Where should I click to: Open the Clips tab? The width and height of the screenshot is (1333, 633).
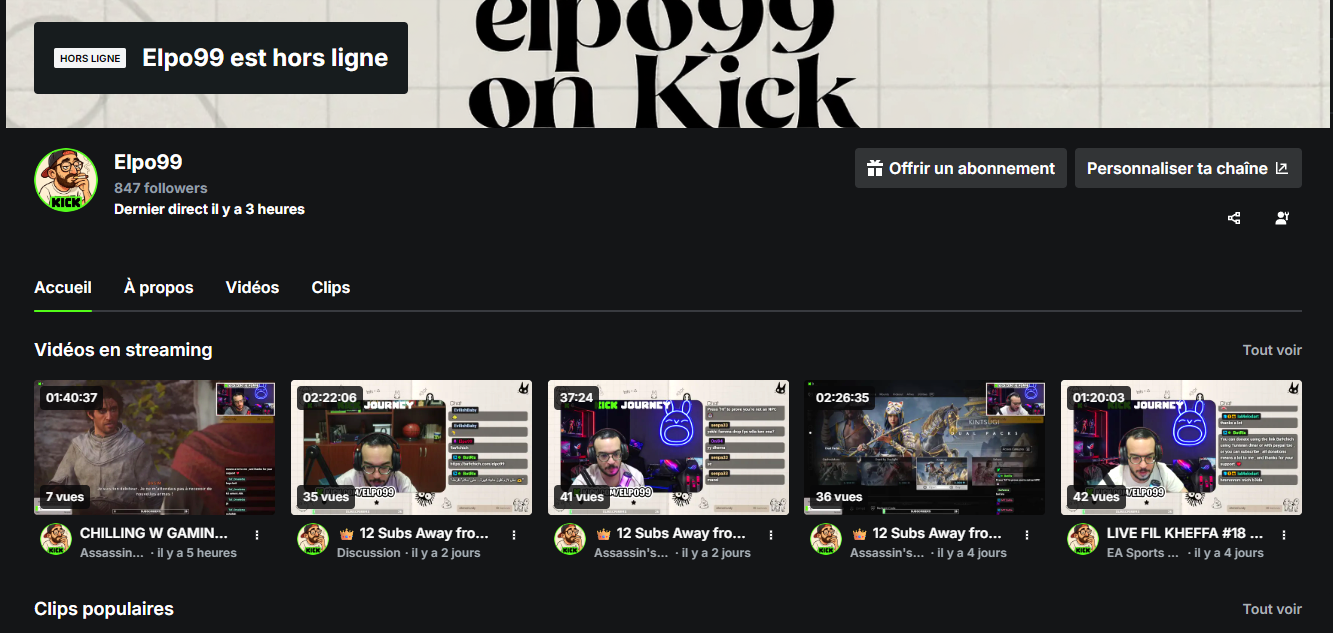point(331,287)
